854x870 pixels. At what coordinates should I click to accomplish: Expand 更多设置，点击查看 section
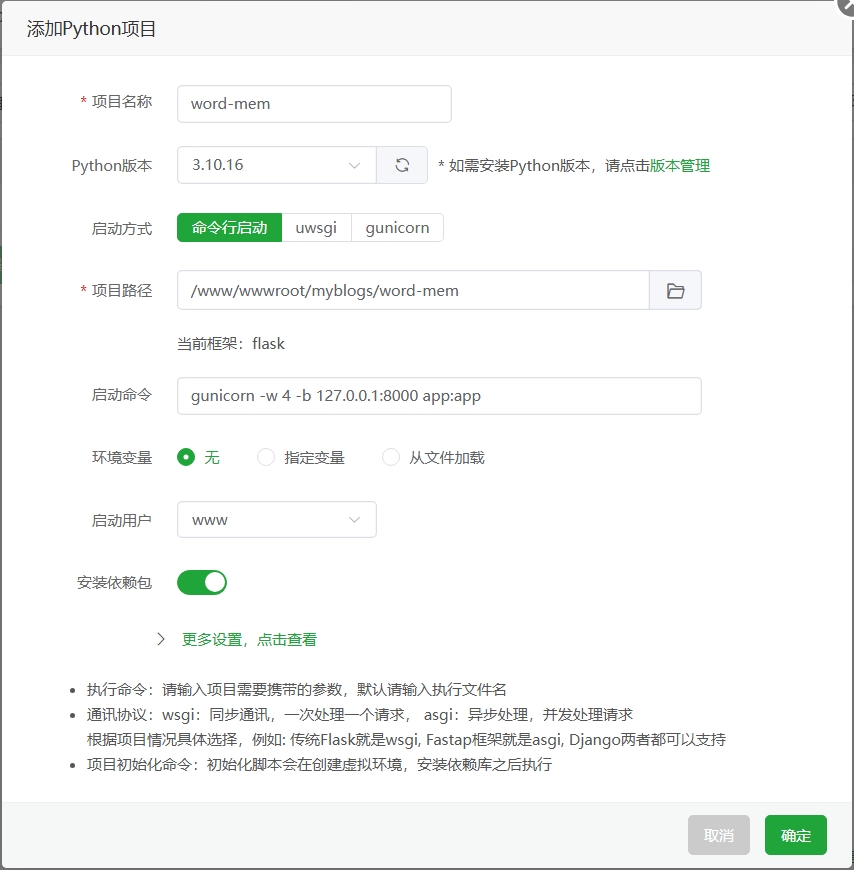pos(249,639)
